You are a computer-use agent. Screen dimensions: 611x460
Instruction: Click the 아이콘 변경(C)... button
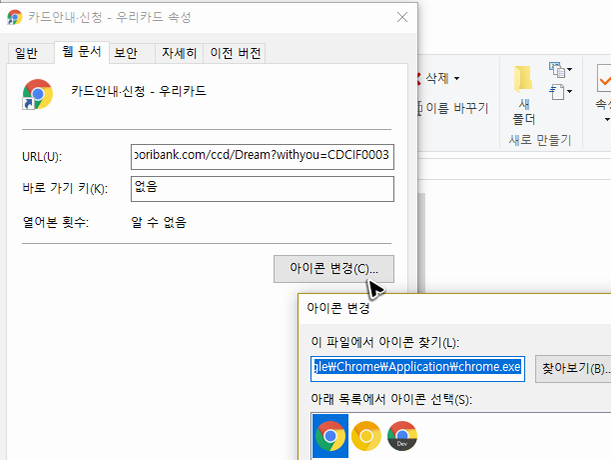pos(334,269)
